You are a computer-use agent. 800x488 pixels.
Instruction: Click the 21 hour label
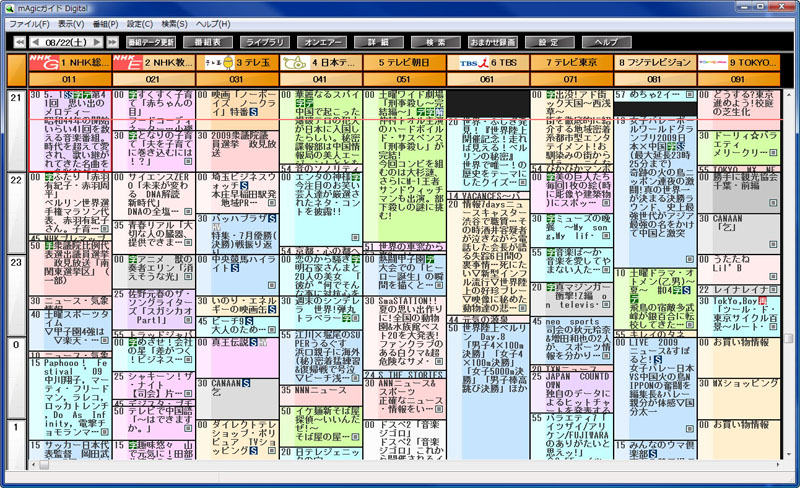pos(16,131)
